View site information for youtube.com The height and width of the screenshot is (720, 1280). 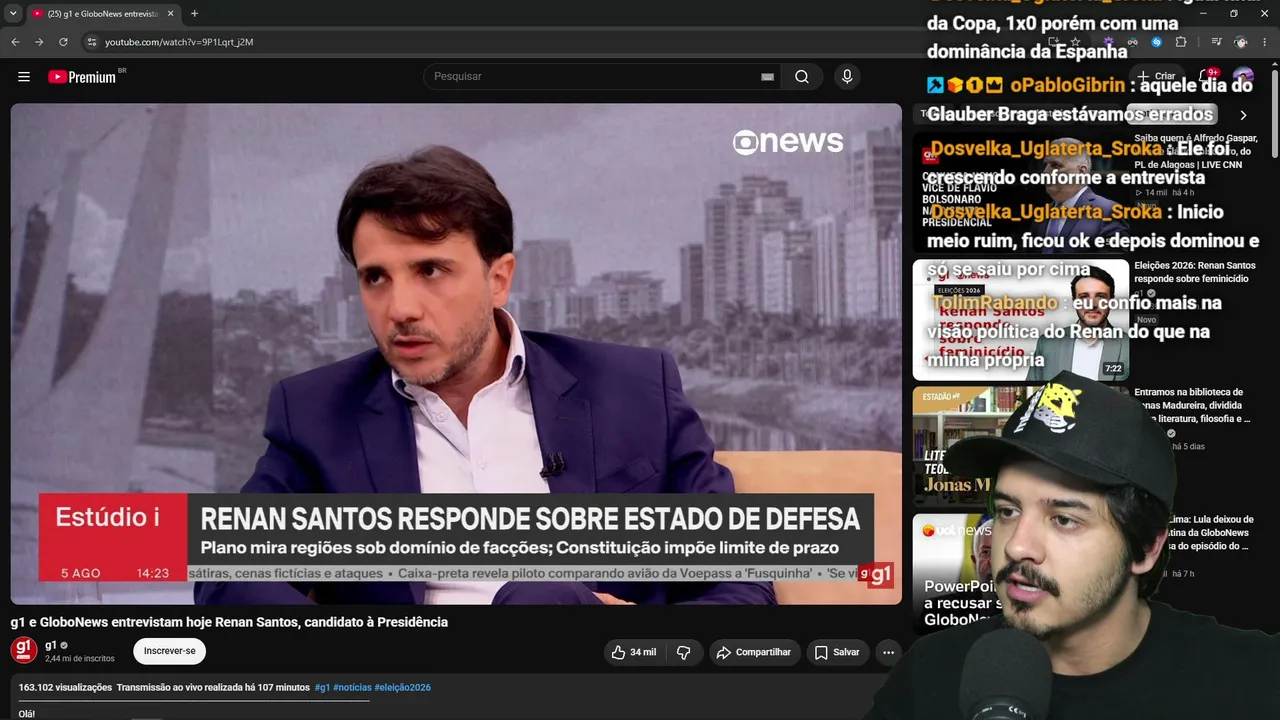coord(91,42)
